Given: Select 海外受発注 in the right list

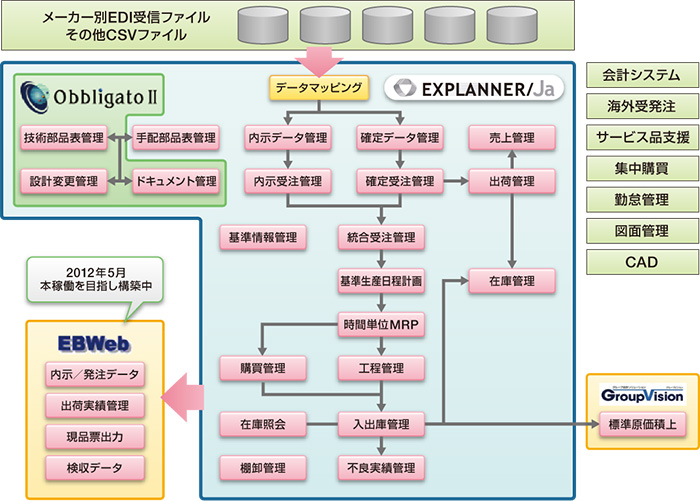Looking at the screenshot, I should pos(640,106).
